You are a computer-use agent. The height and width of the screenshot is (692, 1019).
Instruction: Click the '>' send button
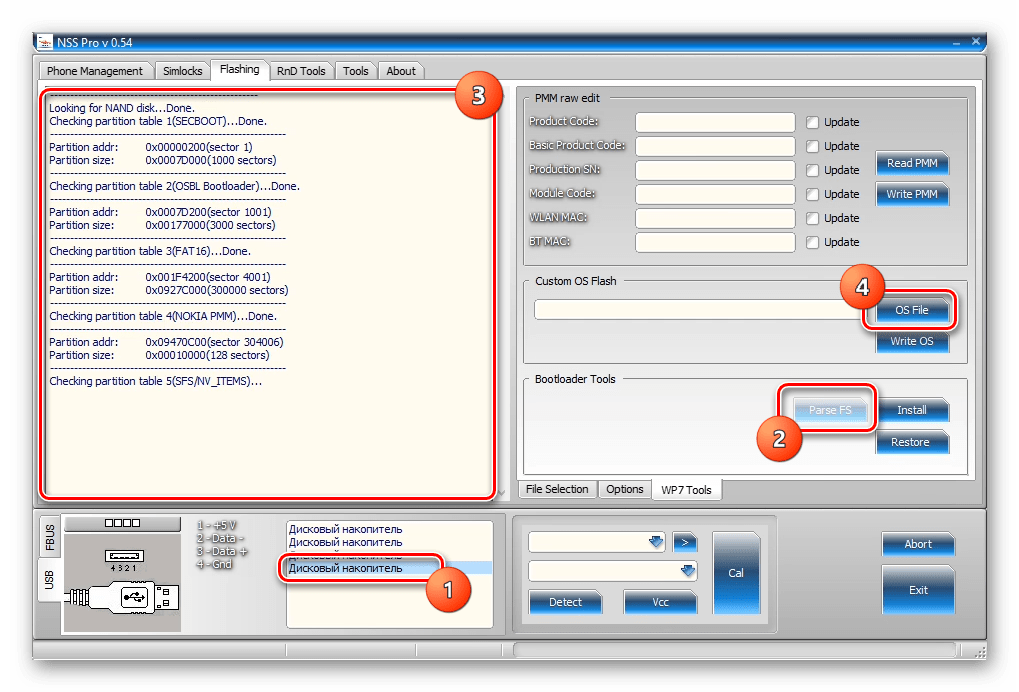[x=685, y=542]
